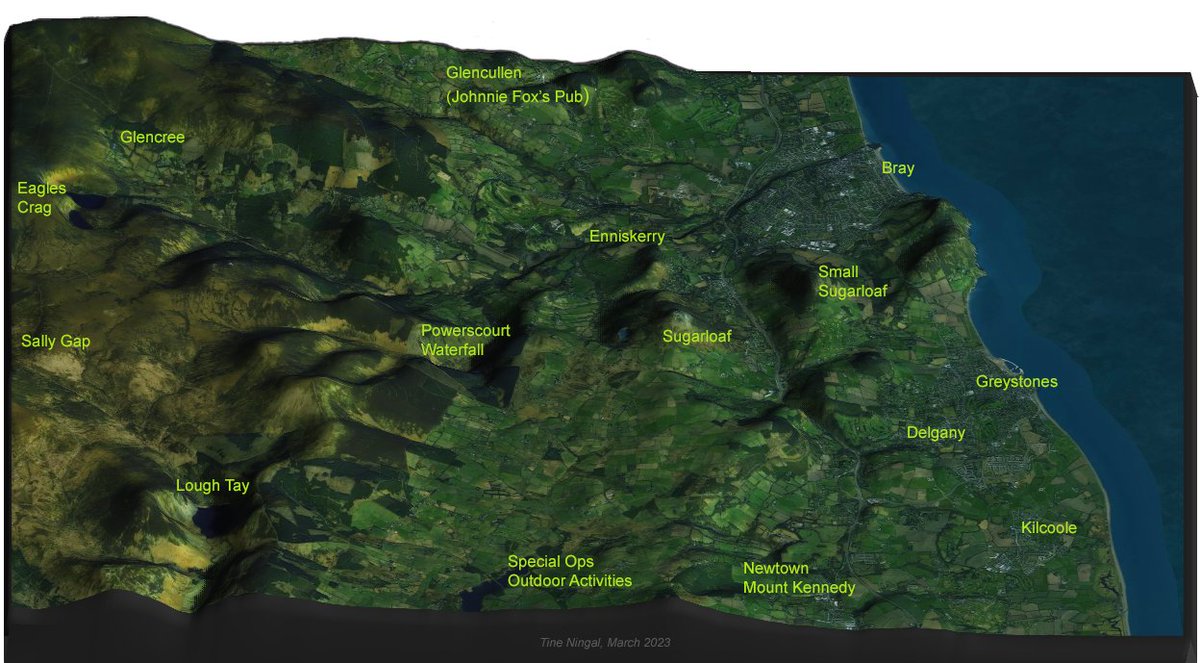This screenshot has height=663, width=1200.
Task: Click the Special Ops Outdoor Activities label
Action: pyautogui.click(x=570, y=570)
